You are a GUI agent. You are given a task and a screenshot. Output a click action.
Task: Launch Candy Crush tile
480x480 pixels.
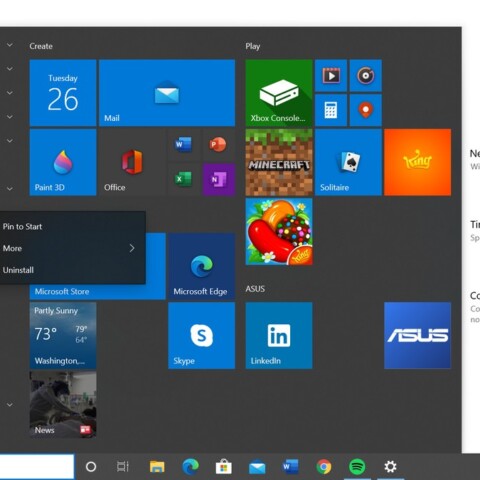click(x=279, y=232)
